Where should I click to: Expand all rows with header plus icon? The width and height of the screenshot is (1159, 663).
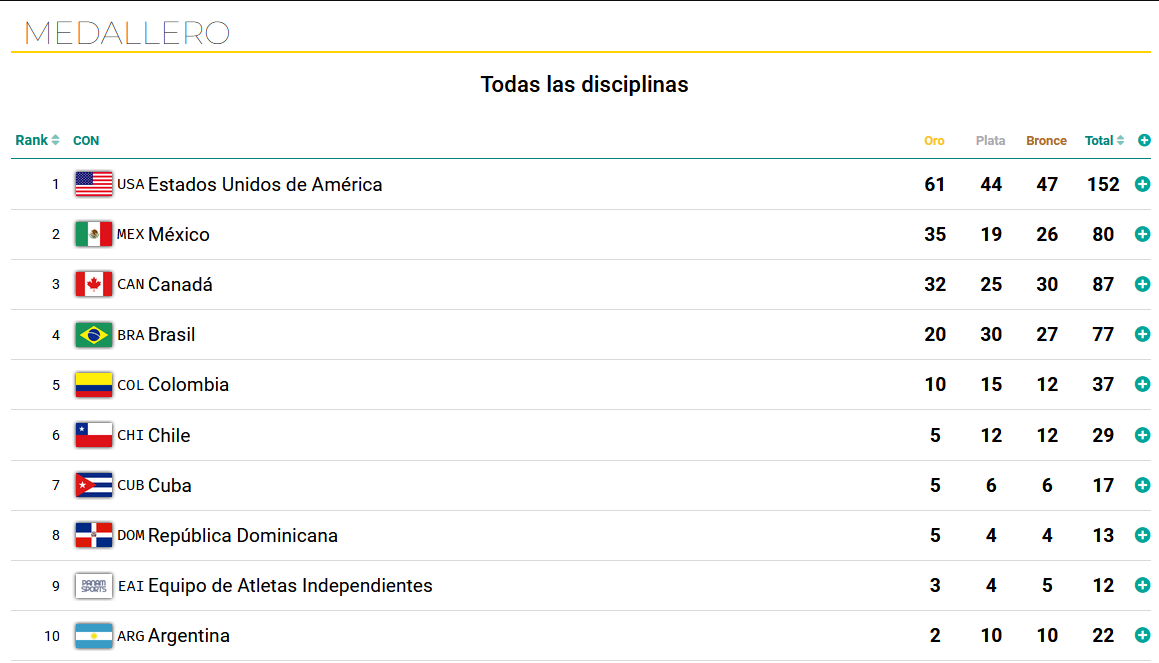(1144, 140)
